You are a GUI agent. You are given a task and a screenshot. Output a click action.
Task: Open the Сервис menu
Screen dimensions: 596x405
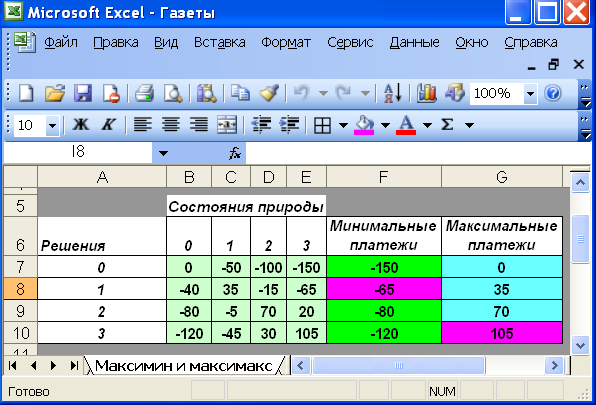(350, 42)
